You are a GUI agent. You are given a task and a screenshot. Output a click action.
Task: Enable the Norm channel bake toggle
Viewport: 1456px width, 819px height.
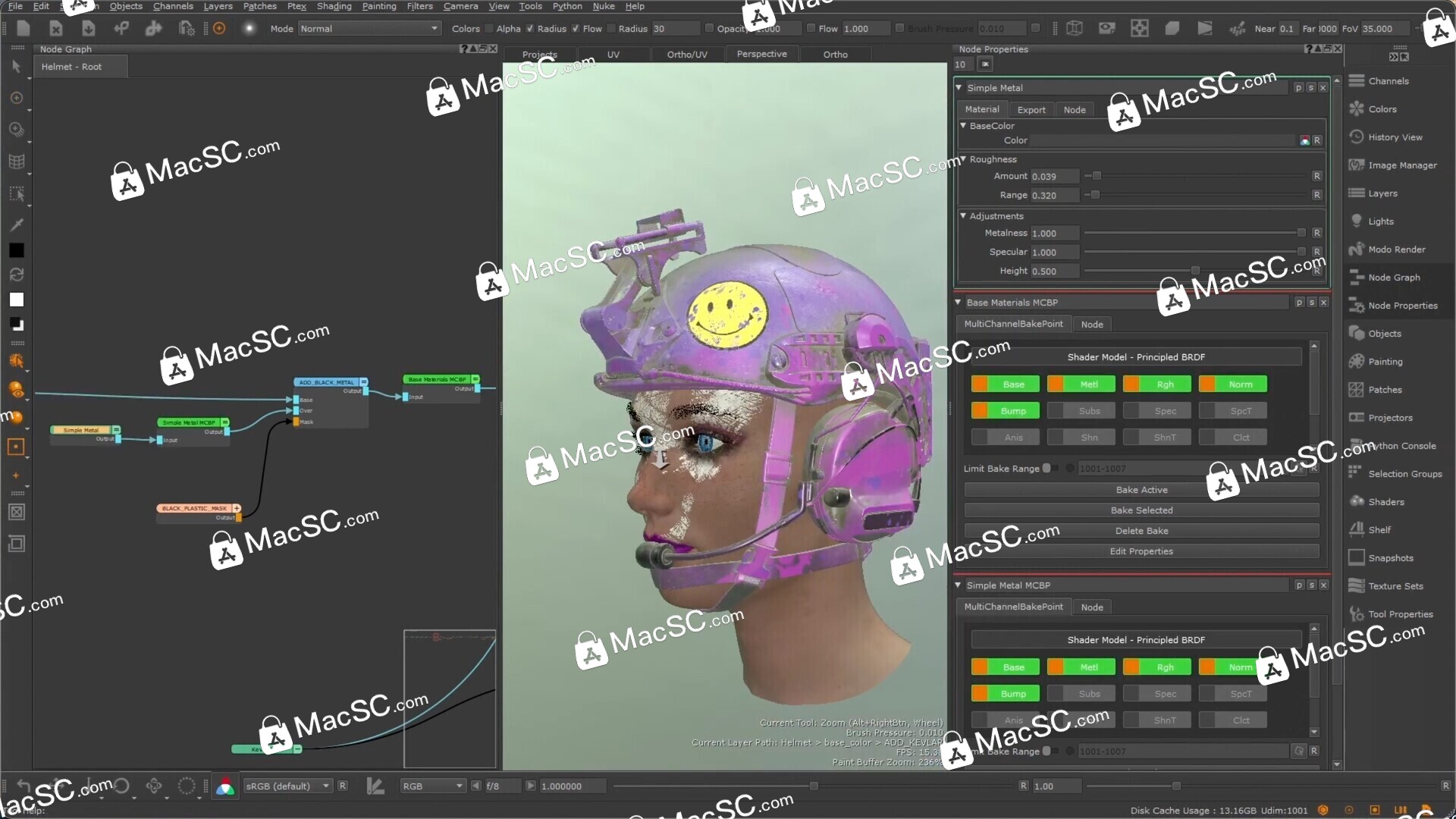point(1232,384)
